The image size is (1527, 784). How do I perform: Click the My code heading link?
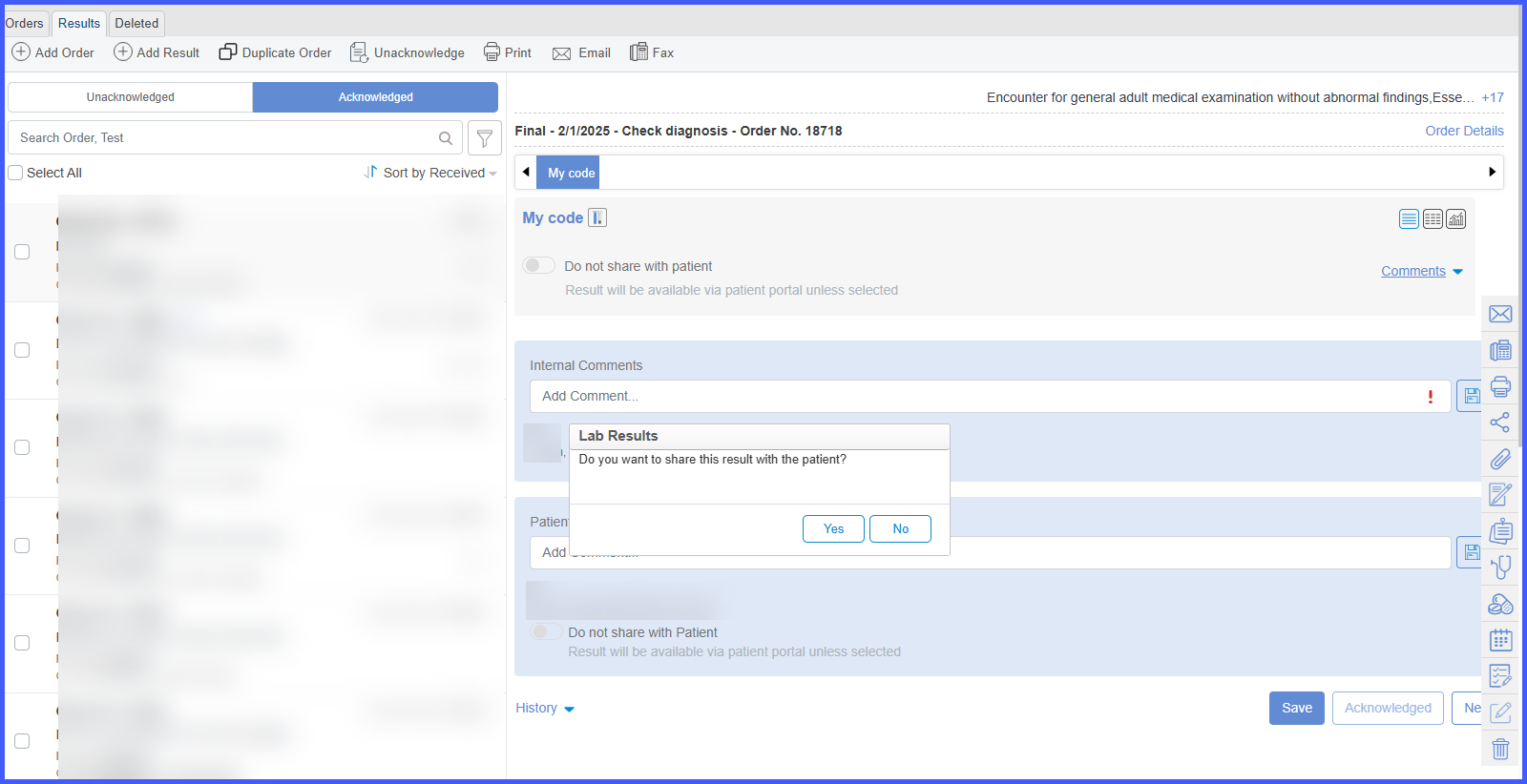pyautogui.click(x=553, y=217)
